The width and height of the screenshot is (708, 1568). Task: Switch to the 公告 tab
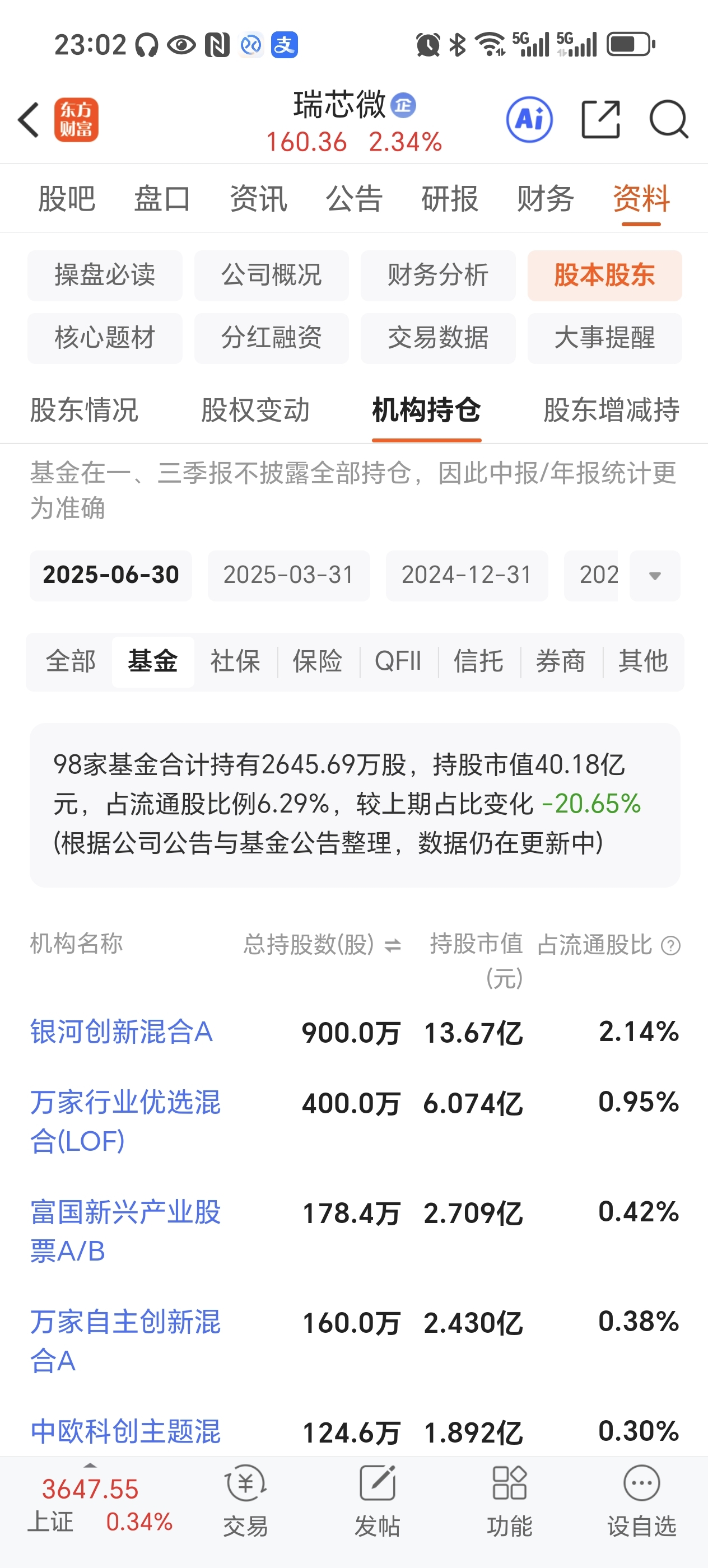coord(353,198)
